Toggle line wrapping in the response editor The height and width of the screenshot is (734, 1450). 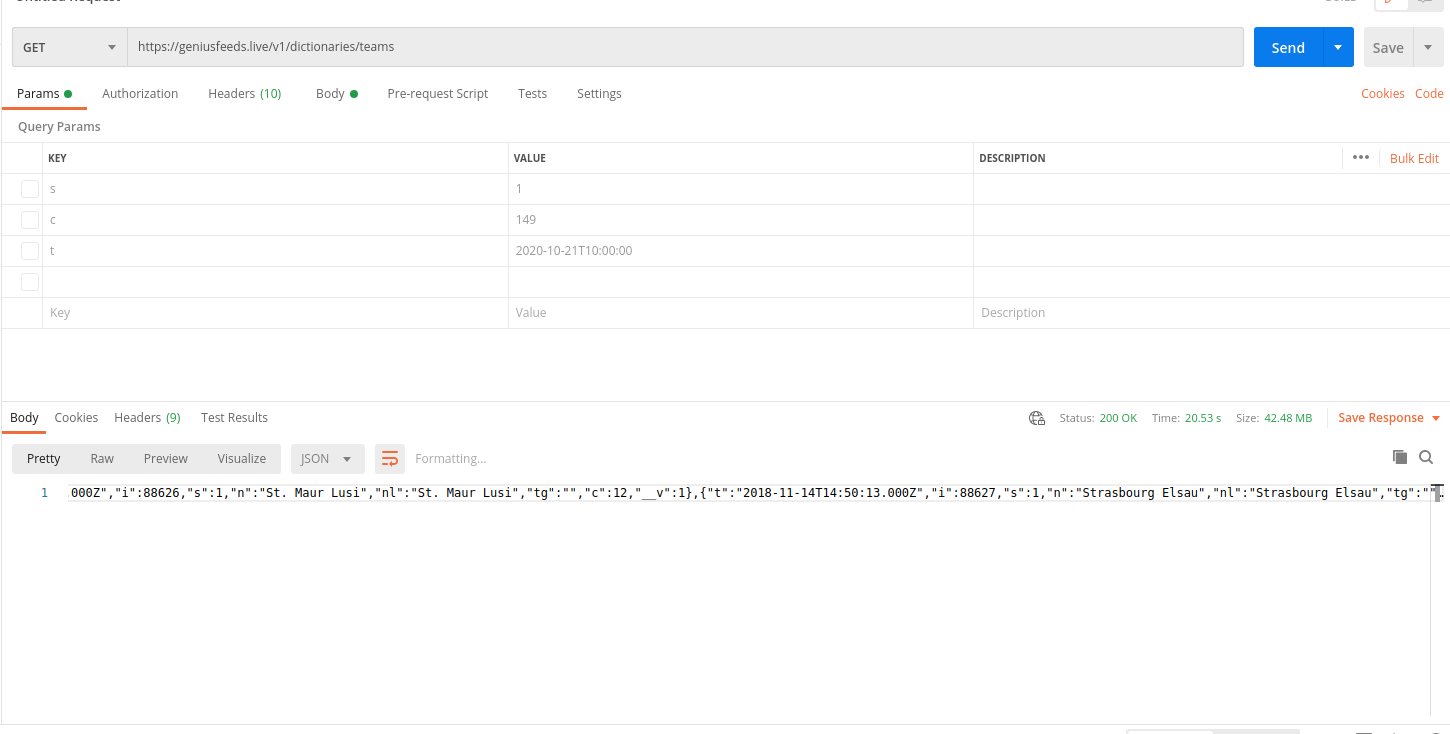tap(389, 458)
